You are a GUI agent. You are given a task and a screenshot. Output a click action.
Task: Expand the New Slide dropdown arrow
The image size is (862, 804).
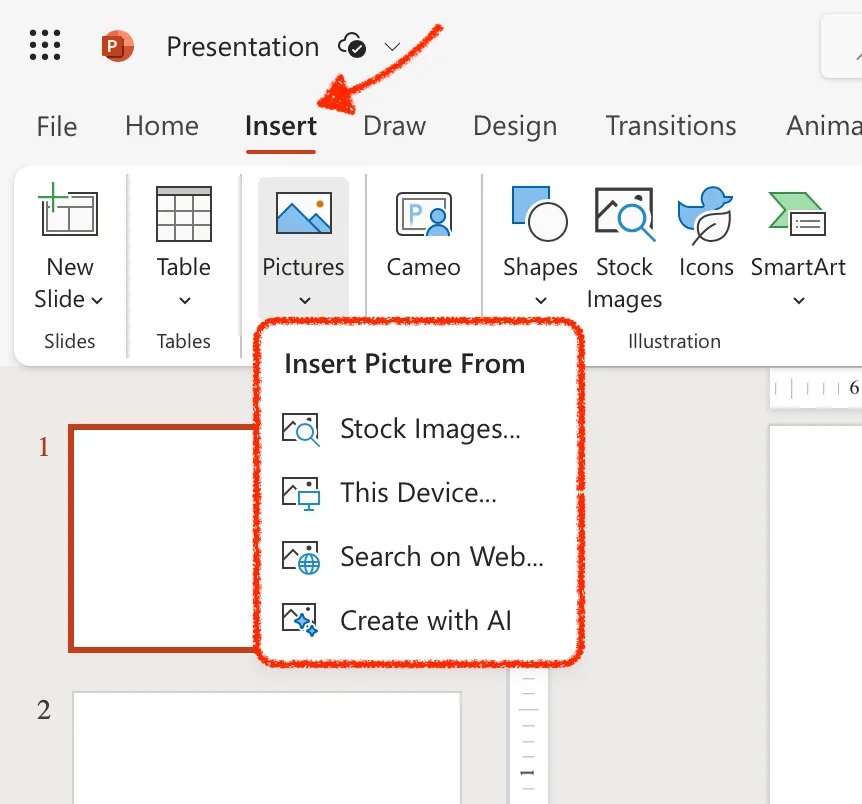(97, 300)
